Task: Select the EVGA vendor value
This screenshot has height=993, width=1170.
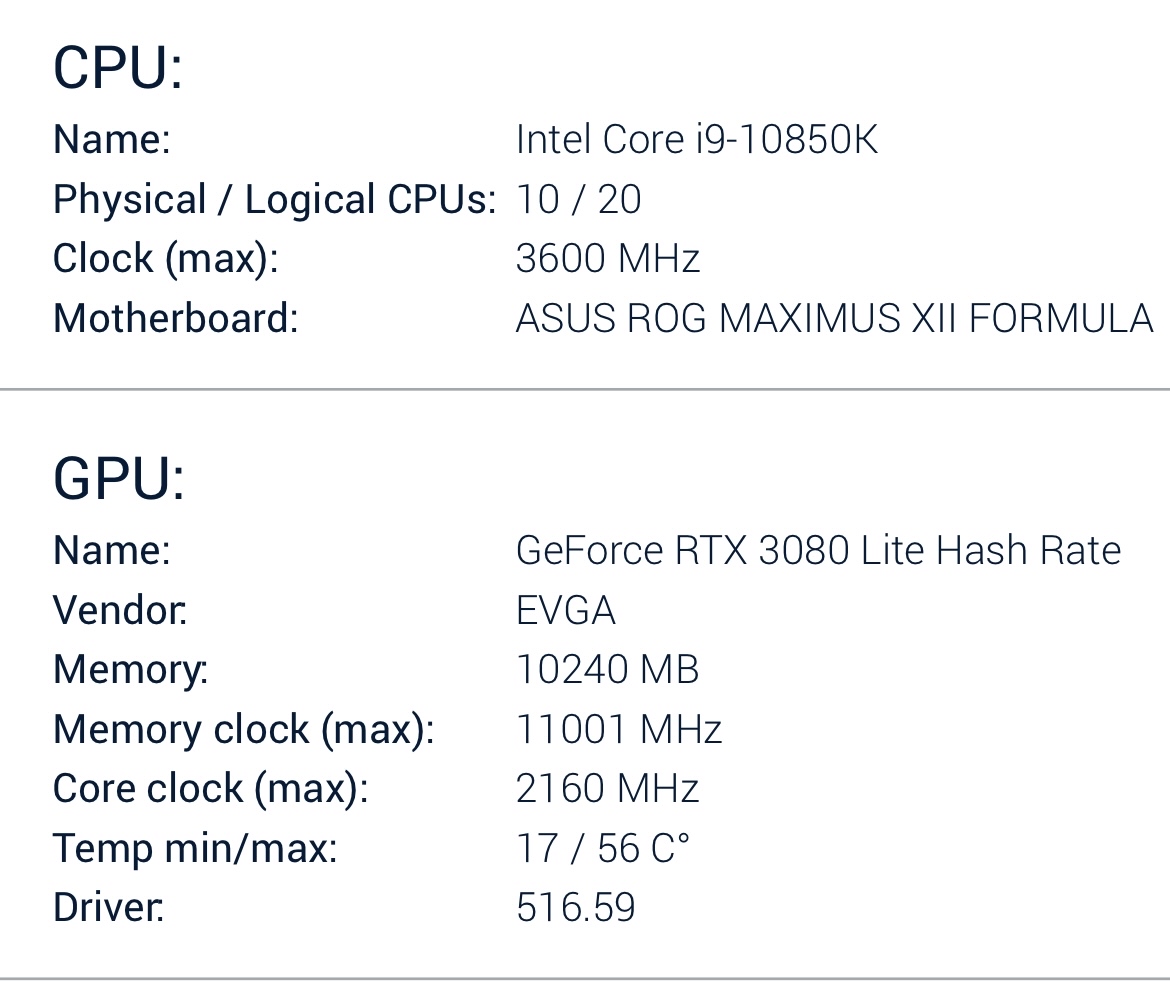Action: pos(566,610)
